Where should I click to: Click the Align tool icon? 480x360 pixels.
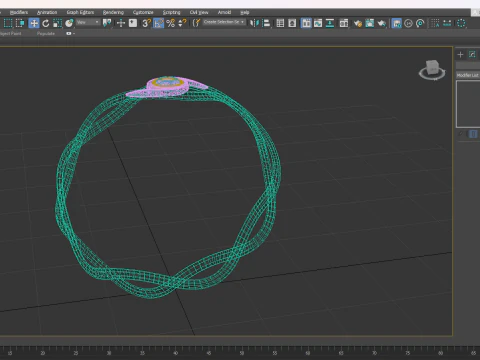tap(266, 23)
